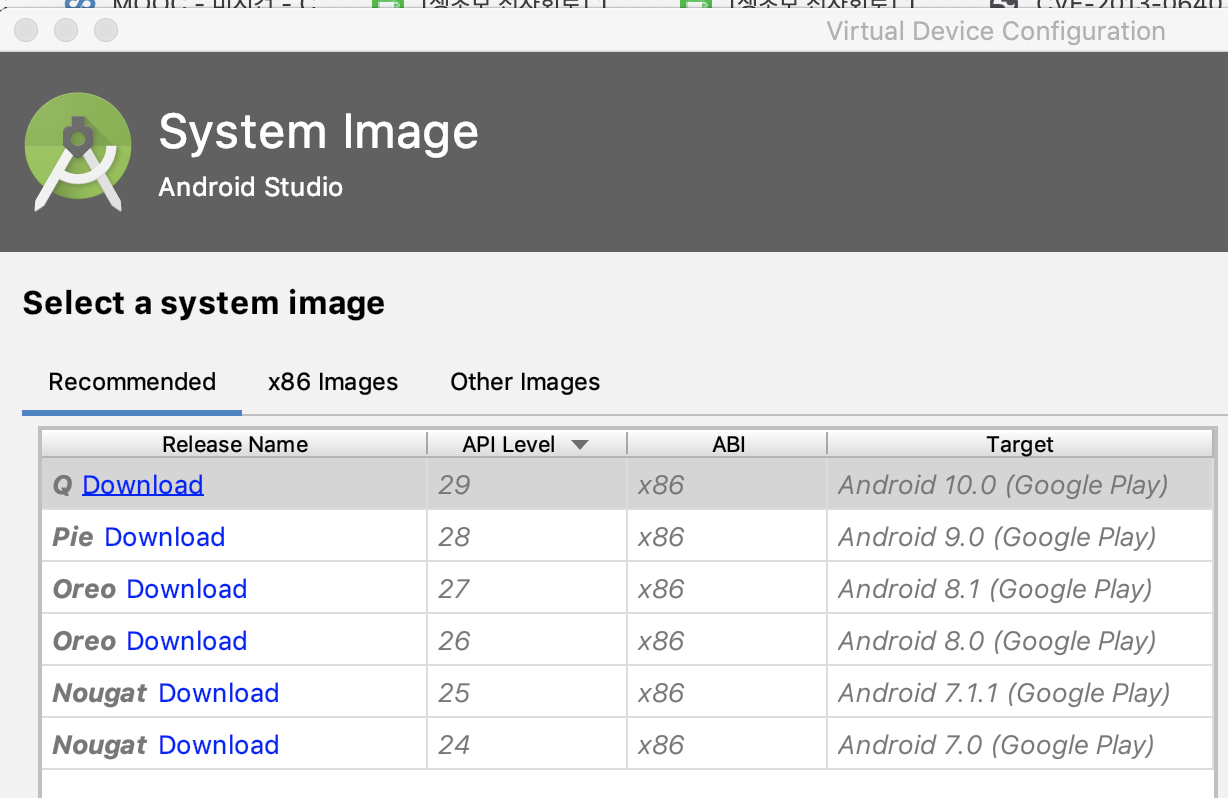Sort by Release Name column header
The width and height of the screenshot is (1228, 798).
[x=235, y=444]
